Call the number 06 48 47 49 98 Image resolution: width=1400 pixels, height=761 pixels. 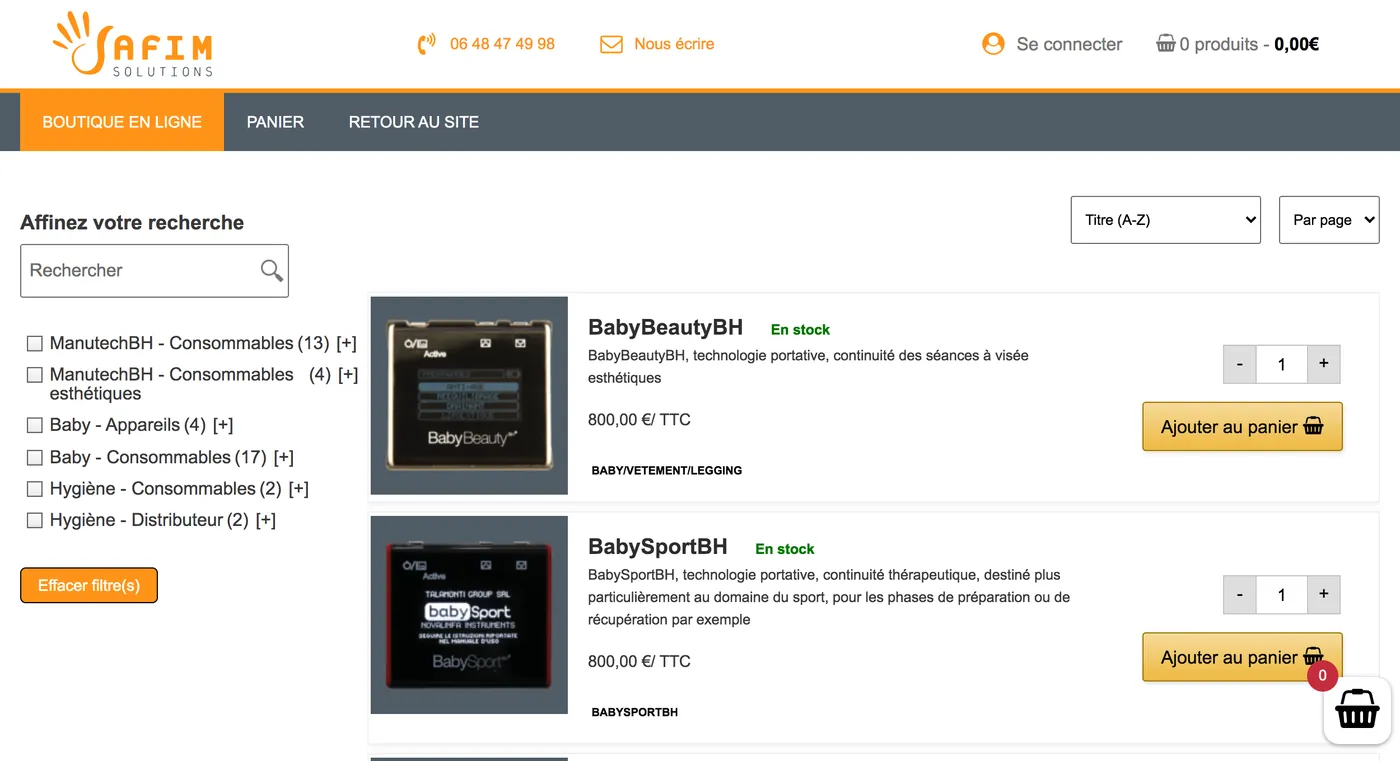[502, 44]
